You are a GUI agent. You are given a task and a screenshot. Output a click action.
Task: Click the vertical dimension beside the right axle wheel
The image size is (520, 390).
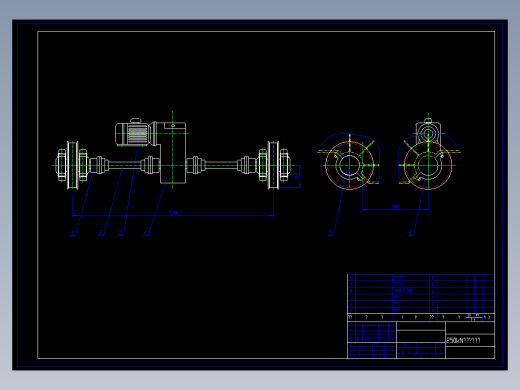(297, 176)
